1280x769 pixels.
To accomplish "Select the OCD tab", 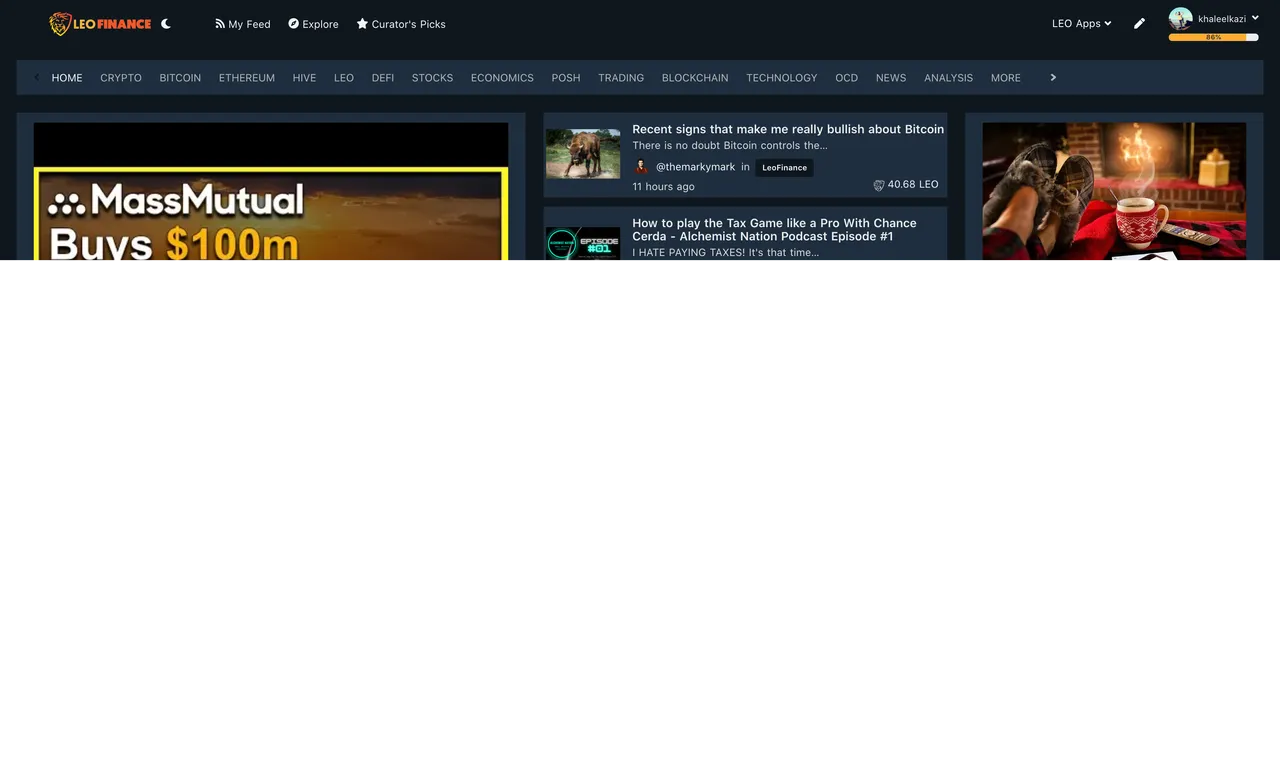I will click(847, 78).
